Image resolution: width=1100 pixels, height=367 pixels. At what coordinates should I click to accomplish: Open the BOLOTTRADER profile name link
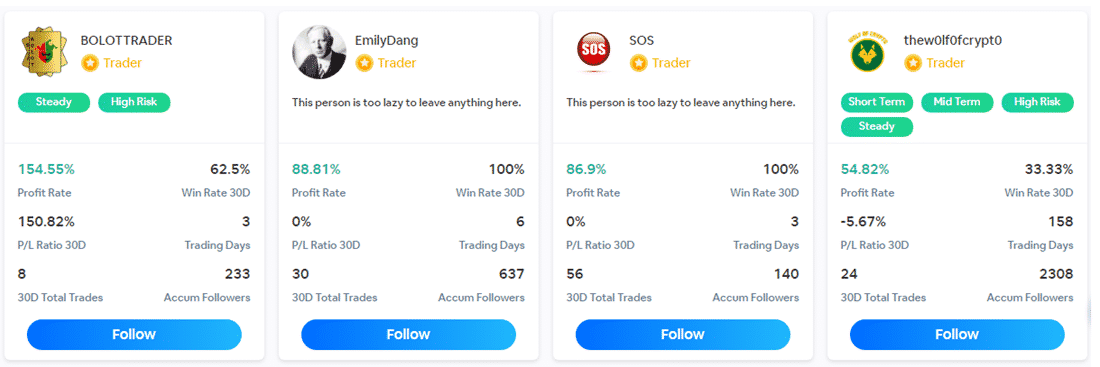[x=126, y=41]
